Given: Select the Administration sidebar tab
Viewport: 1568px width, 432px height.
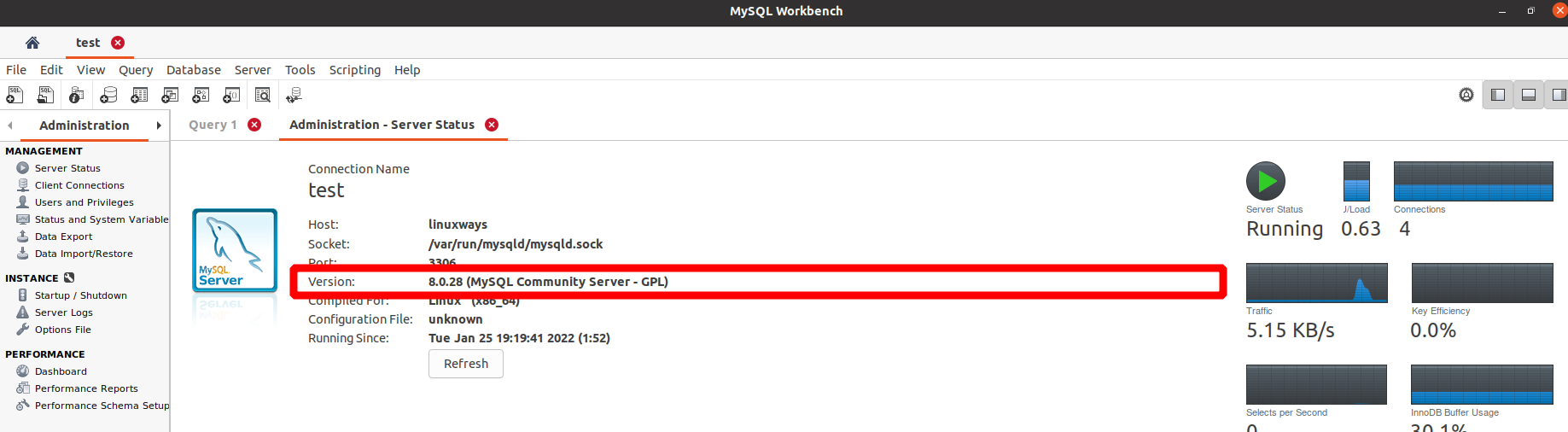Looking at the screenshot, I should click(85, 126).
